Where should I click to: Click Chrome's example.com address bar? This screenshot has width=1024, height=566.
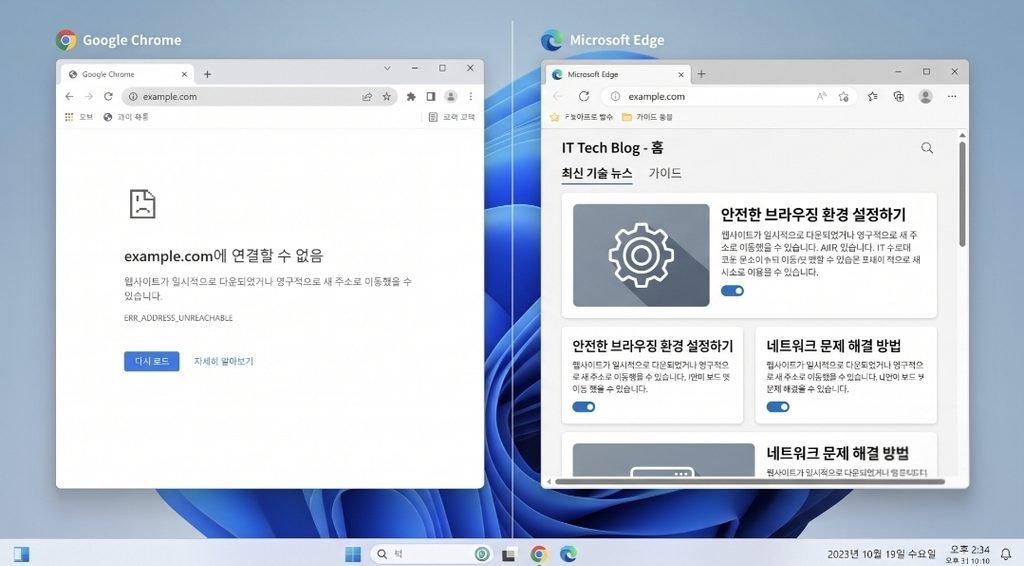point(259,97)
